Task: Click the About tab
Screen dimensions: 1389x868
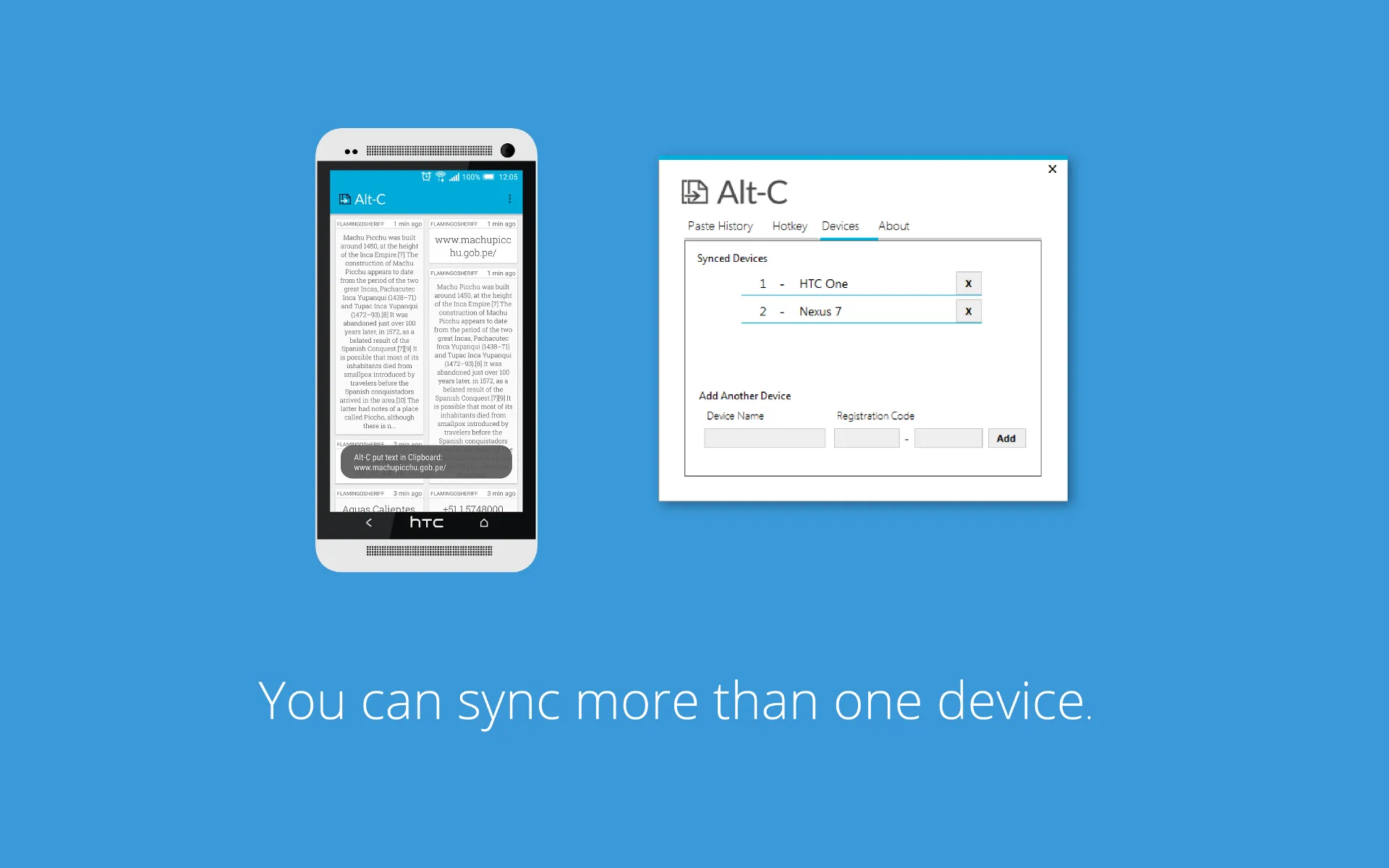Action: pos(893,225)
